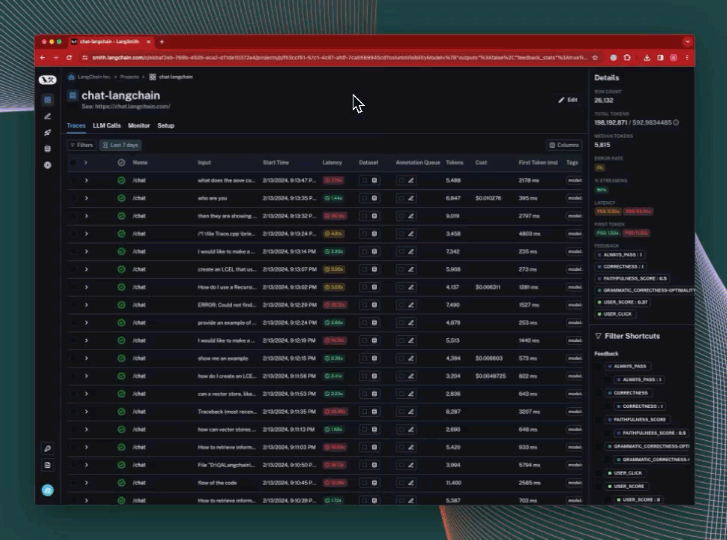Add 'who are you' trace to dataset
The image size is (727, 540).
click(x=374, y=198)
